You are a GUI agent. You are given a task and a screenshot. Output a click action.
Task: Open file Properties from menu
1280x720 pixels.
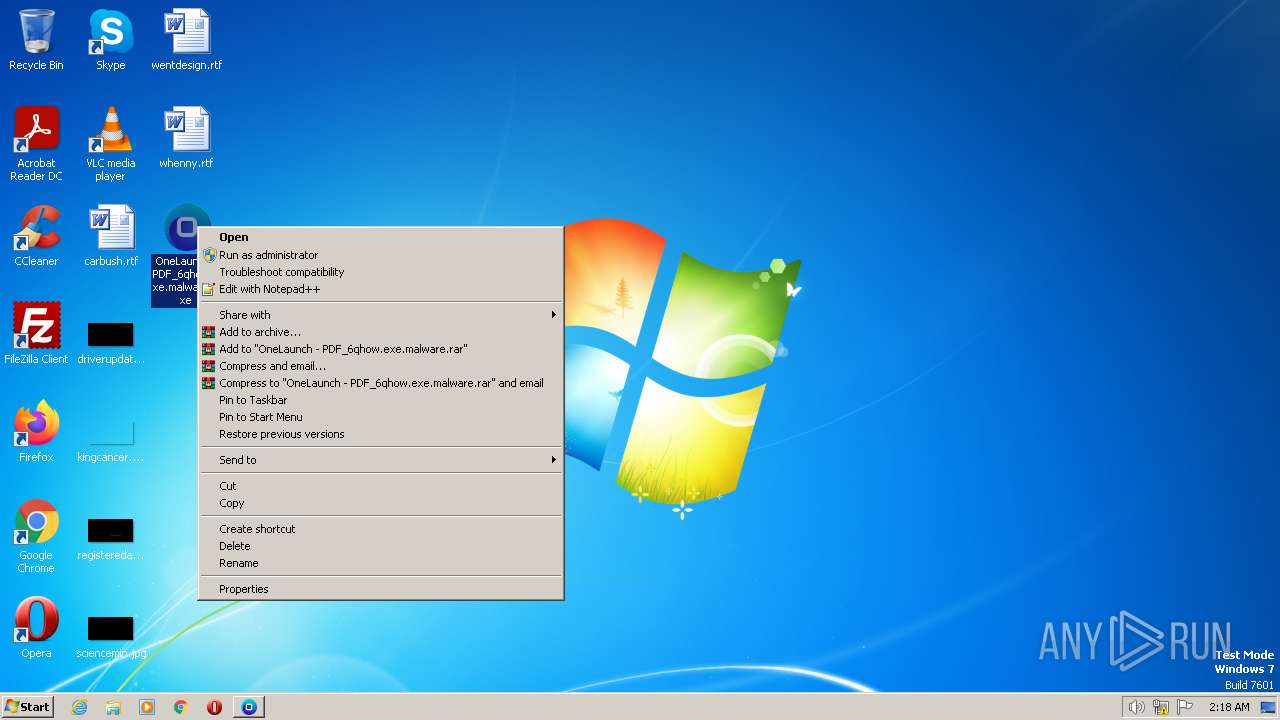pos(381,589)
